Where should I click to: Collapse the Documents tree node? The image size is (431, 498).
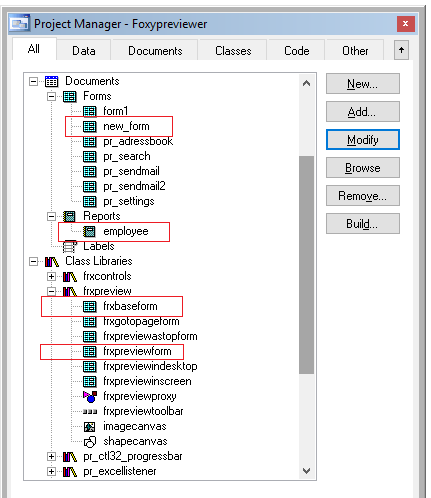pos(33,81)
